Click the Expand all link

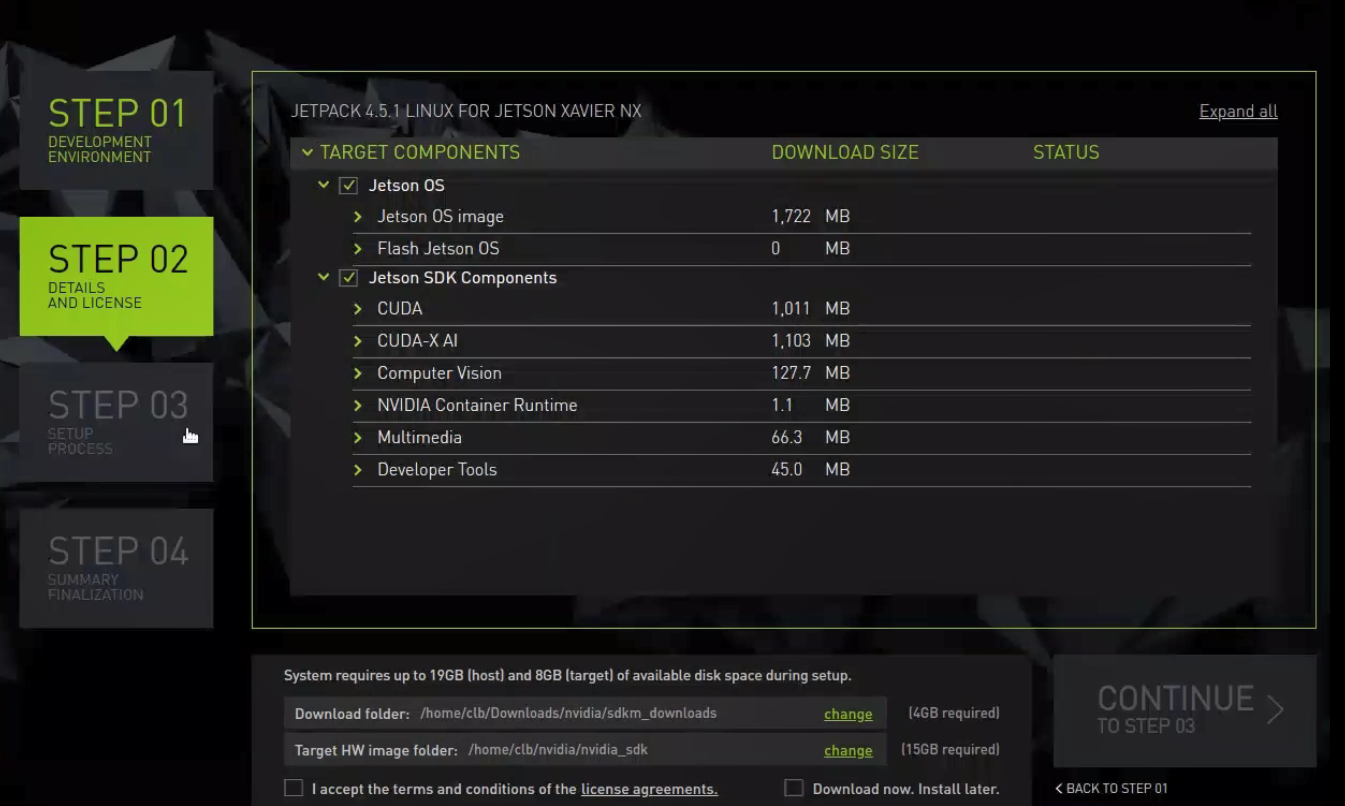[1238, 111]
